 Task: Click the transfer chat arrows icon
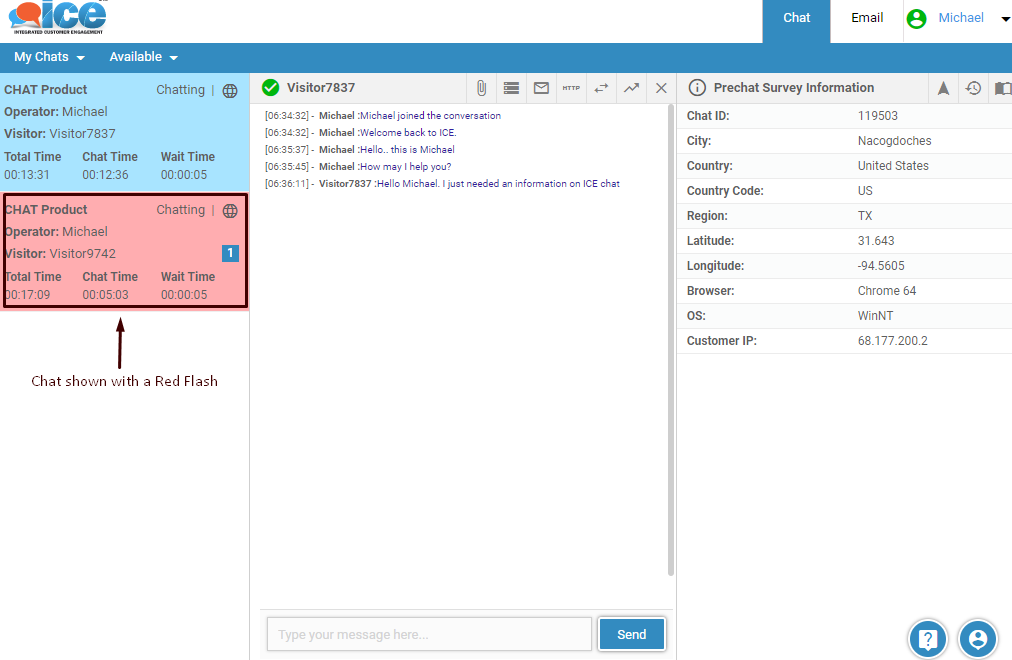pyautogui.click(x=601, y=88)
